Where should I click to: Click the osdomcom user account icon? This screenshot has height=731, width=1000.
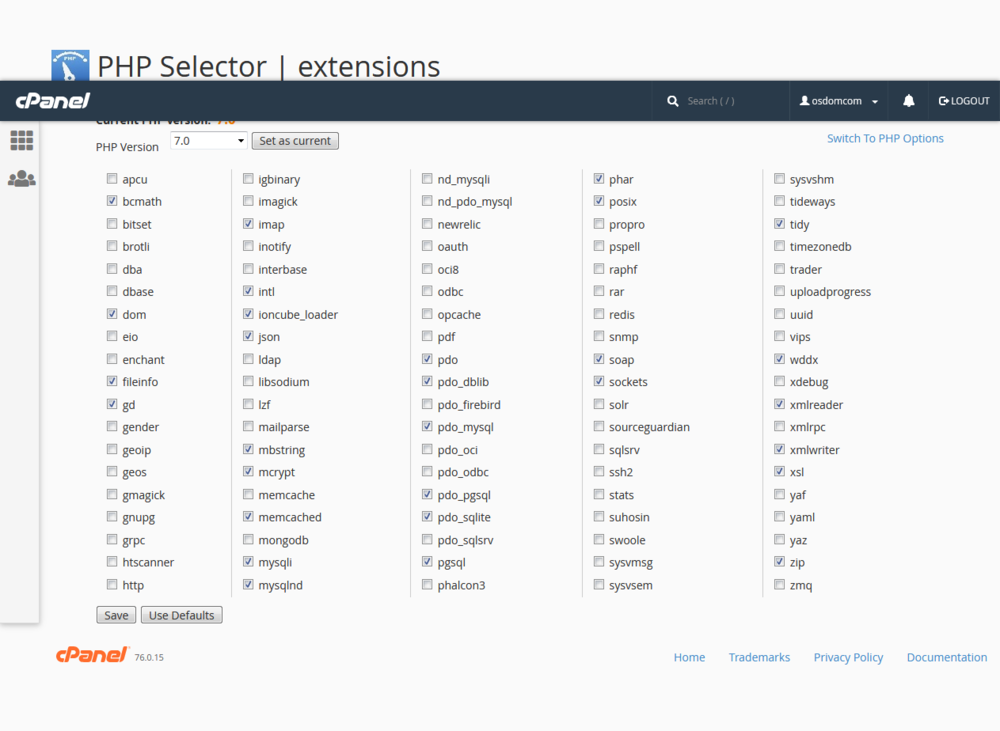pyautogui.click(x=806, y=100)
